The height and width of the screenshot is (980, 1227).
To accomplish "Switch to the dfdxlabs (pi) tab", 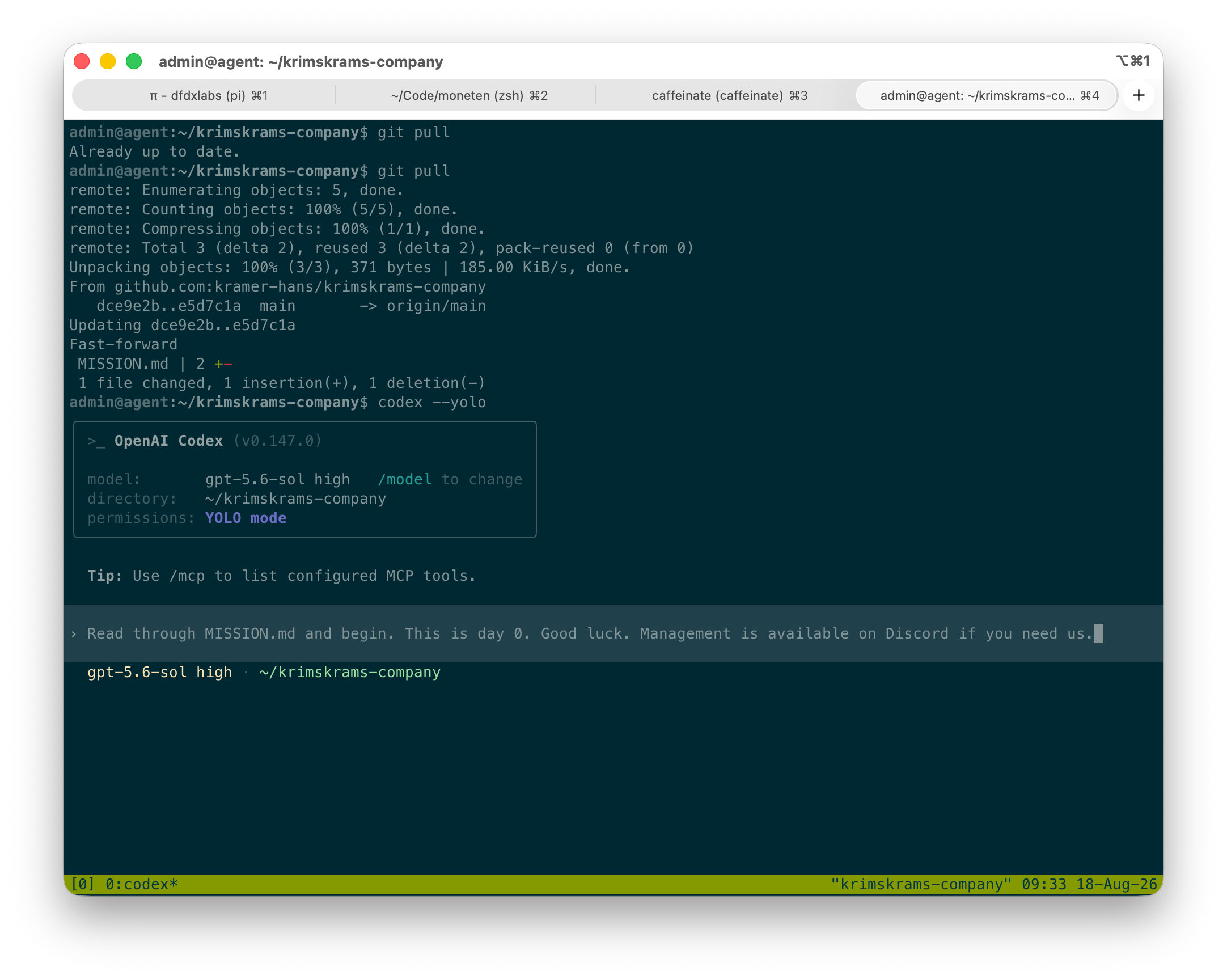I will pyautogui.click(x=208, y=95).
